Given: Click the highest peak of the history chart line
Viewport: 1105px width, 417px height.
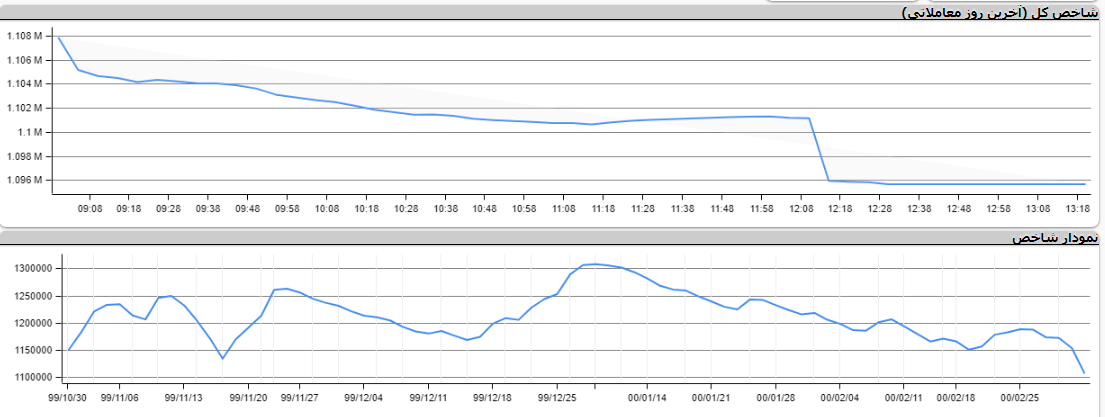Looking at the screenshot, I should pos(596,264).
